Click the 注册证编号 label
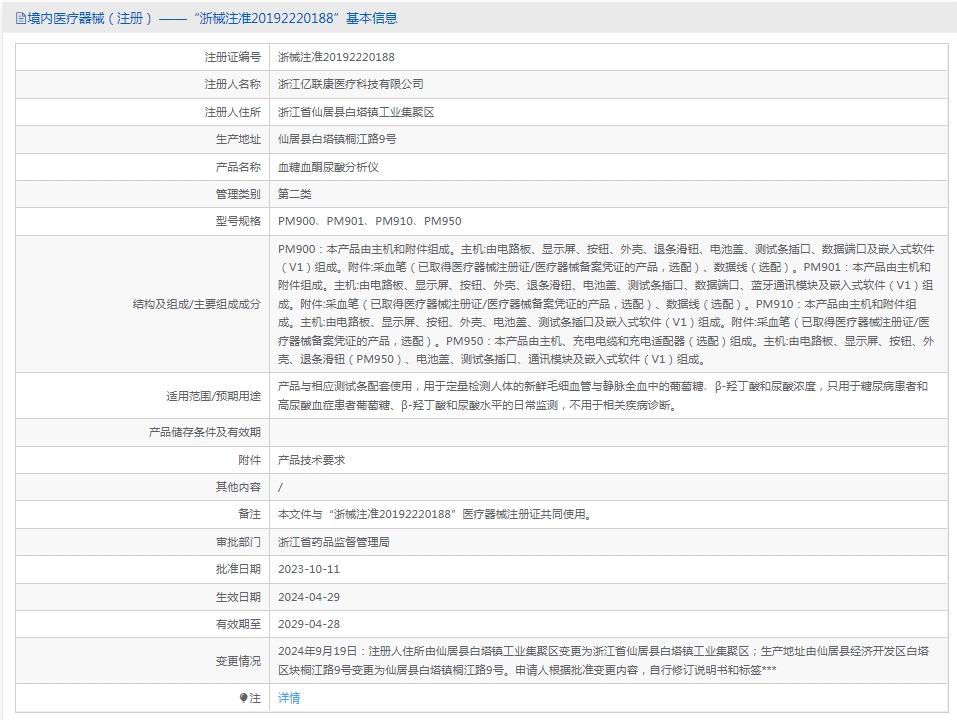 pos(233,57)
